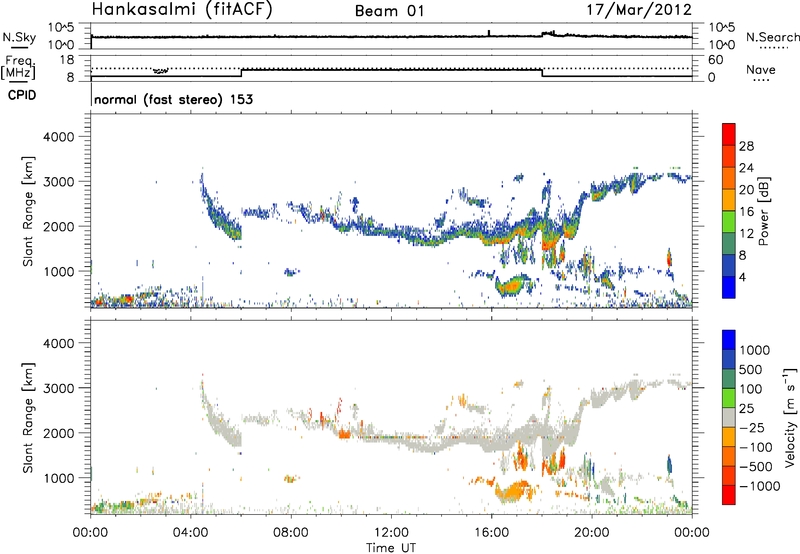
Task: Click the 3000 range tick in velocity panel
Action: click(x=59, y=388)
